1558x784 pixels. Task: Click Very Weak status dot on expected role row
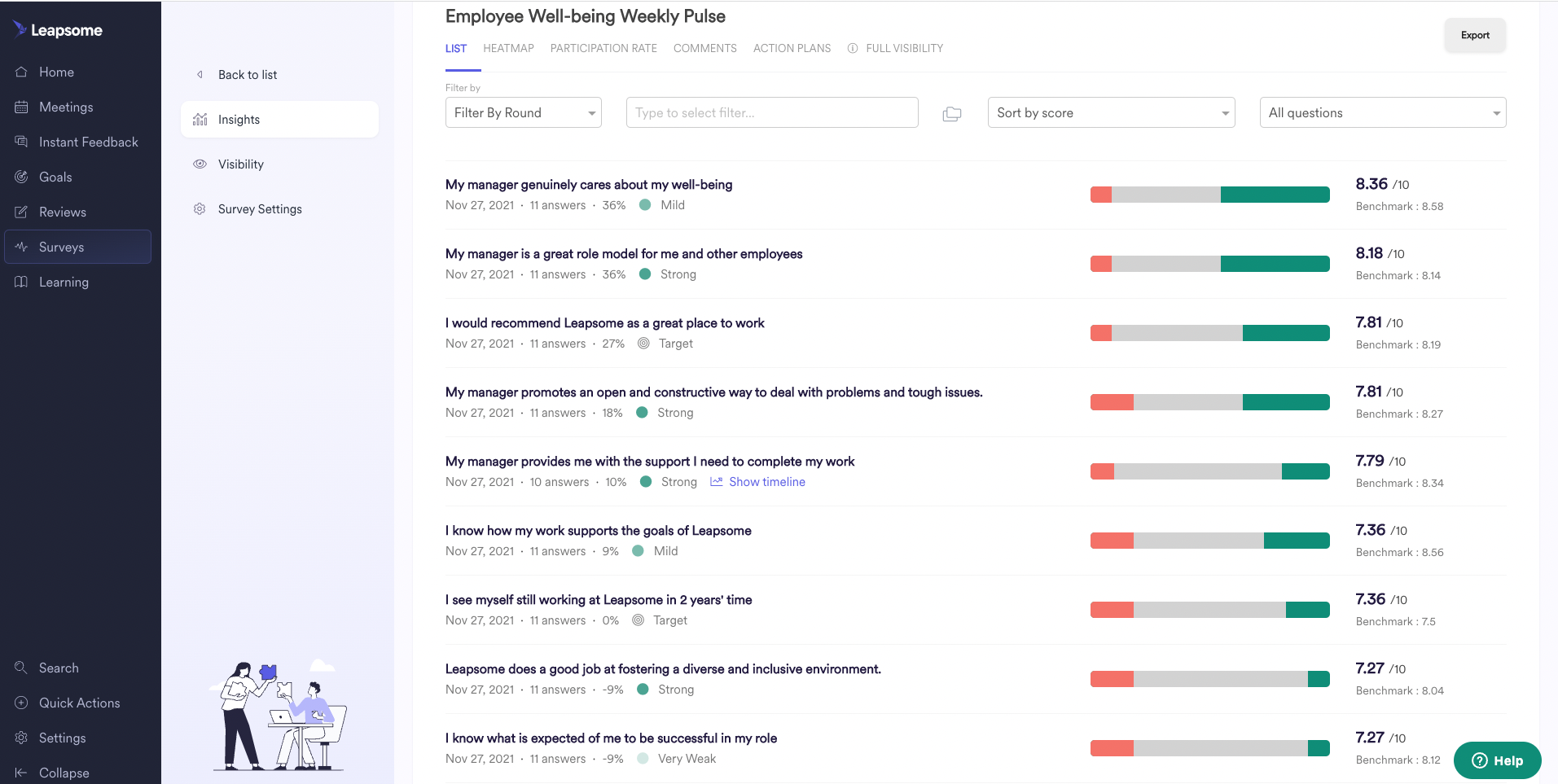pyautogui.click(x=643, y=759)
